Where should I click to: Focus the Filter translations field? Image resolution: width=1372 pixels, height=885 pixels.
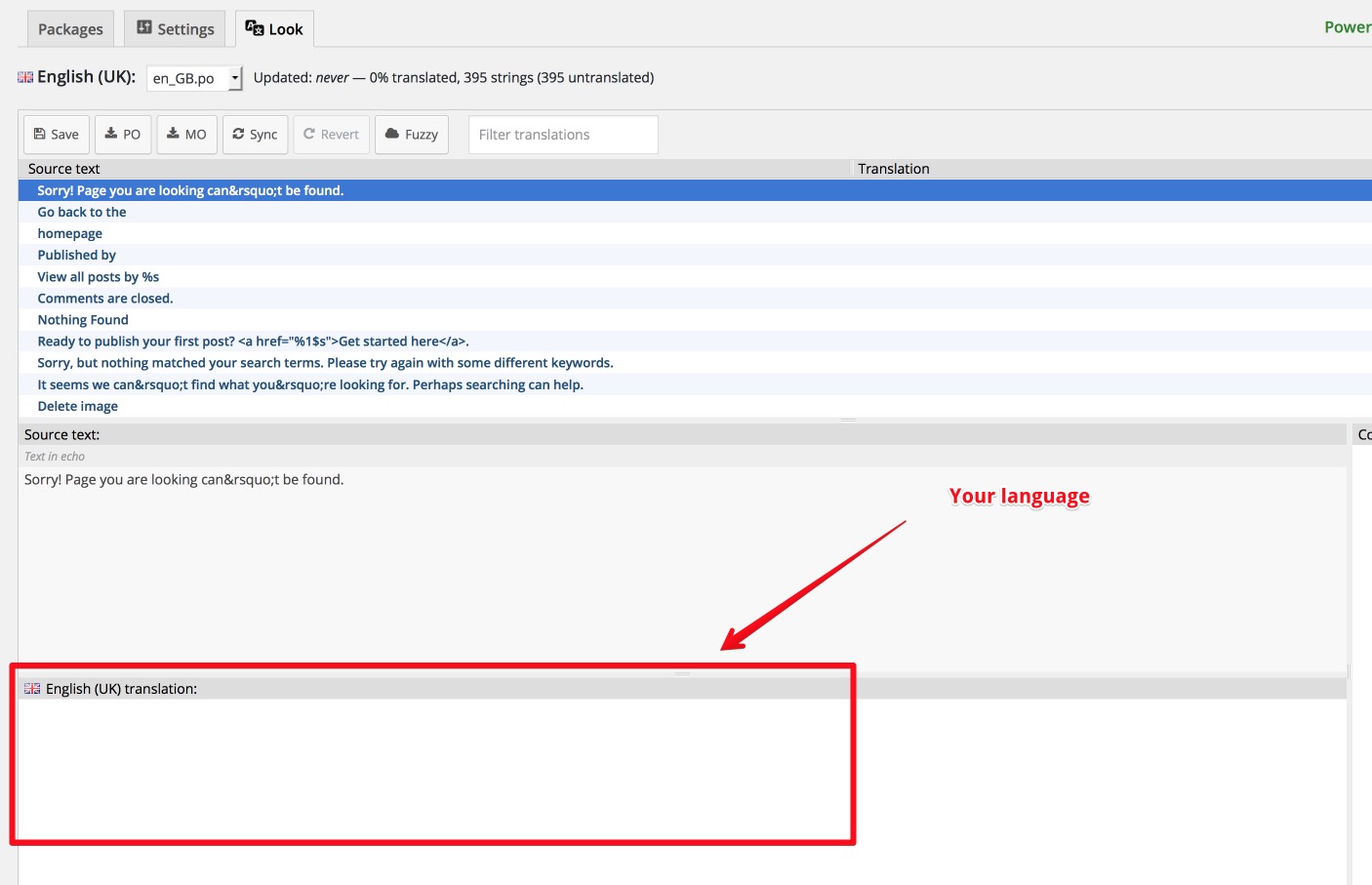[x=563, y=135]
